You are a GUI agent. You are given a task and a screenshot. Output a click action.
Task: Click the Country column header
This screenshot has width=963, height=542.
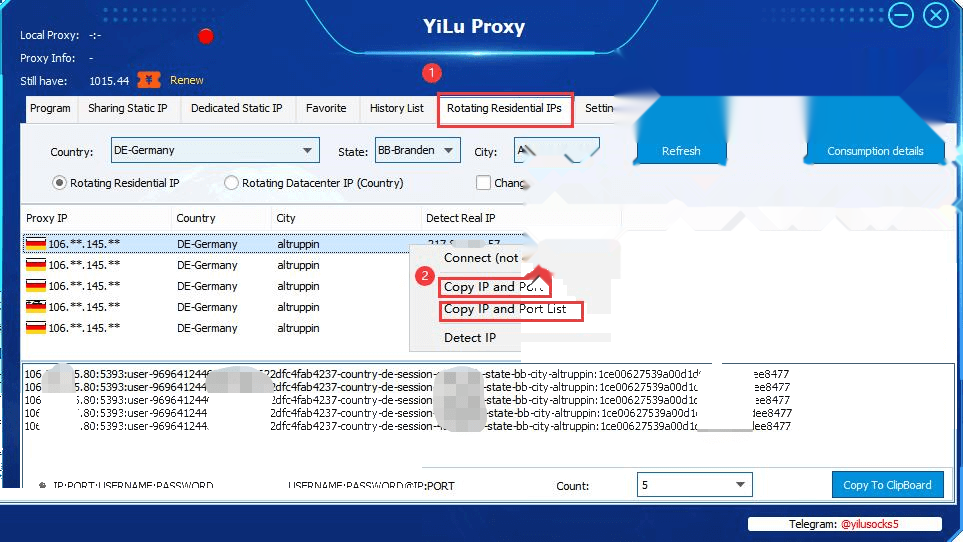(x=221, y=218)
